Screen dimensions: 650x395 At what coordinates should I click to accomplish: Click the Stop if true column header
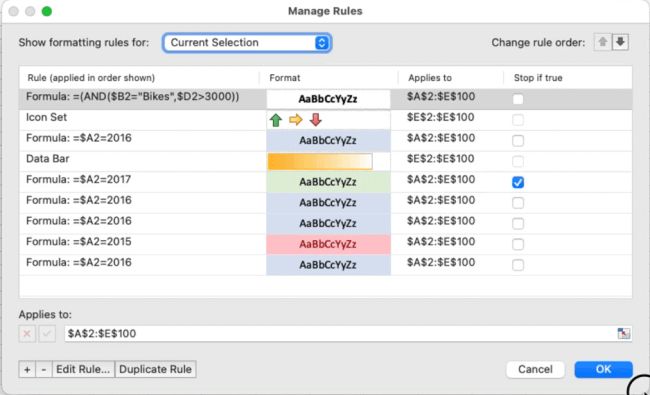[538, 78]
